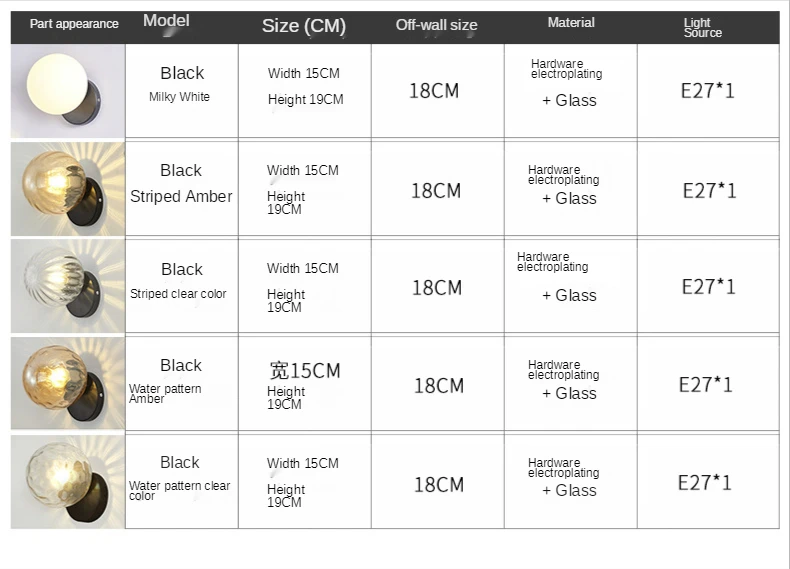Viewport: 790px width, 569px height.
Task: Click the Model column header
Action: pyautogui.click(x=166, y=21)
